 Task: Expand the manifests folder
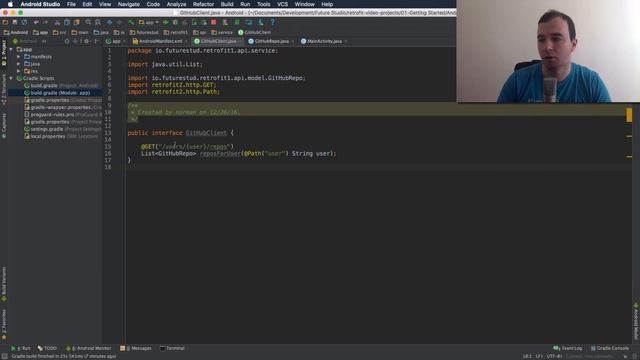tap(18, 57)
